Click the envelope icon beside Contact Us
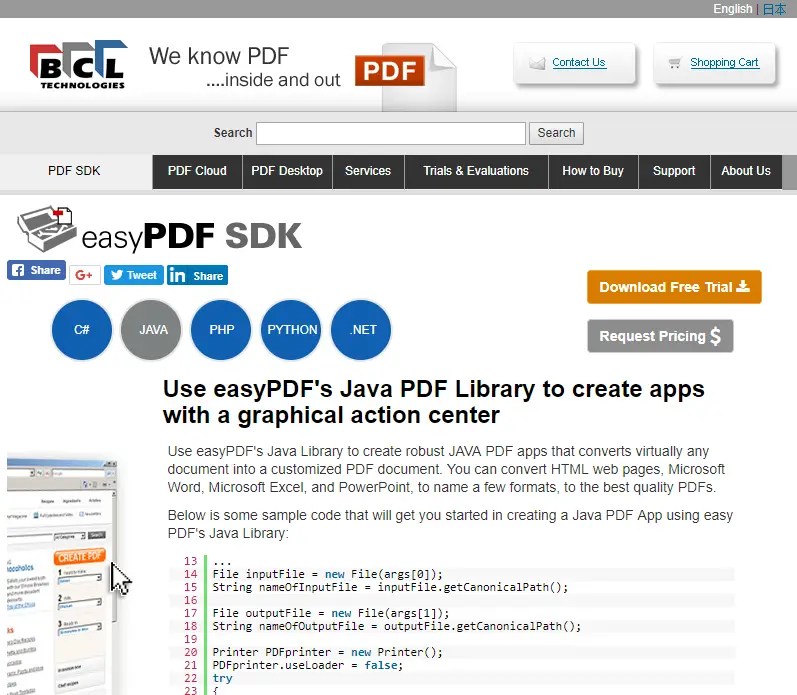This screenshot has width=797, height=695. point(537,63)
